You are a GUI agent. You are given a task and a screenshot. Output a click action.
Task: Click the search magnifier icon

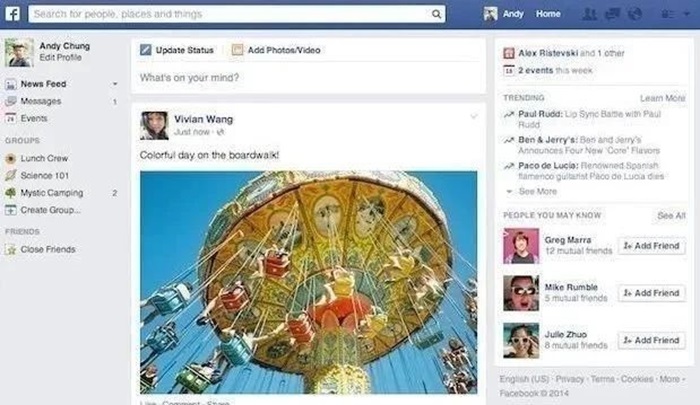click(x=436, y=14)
